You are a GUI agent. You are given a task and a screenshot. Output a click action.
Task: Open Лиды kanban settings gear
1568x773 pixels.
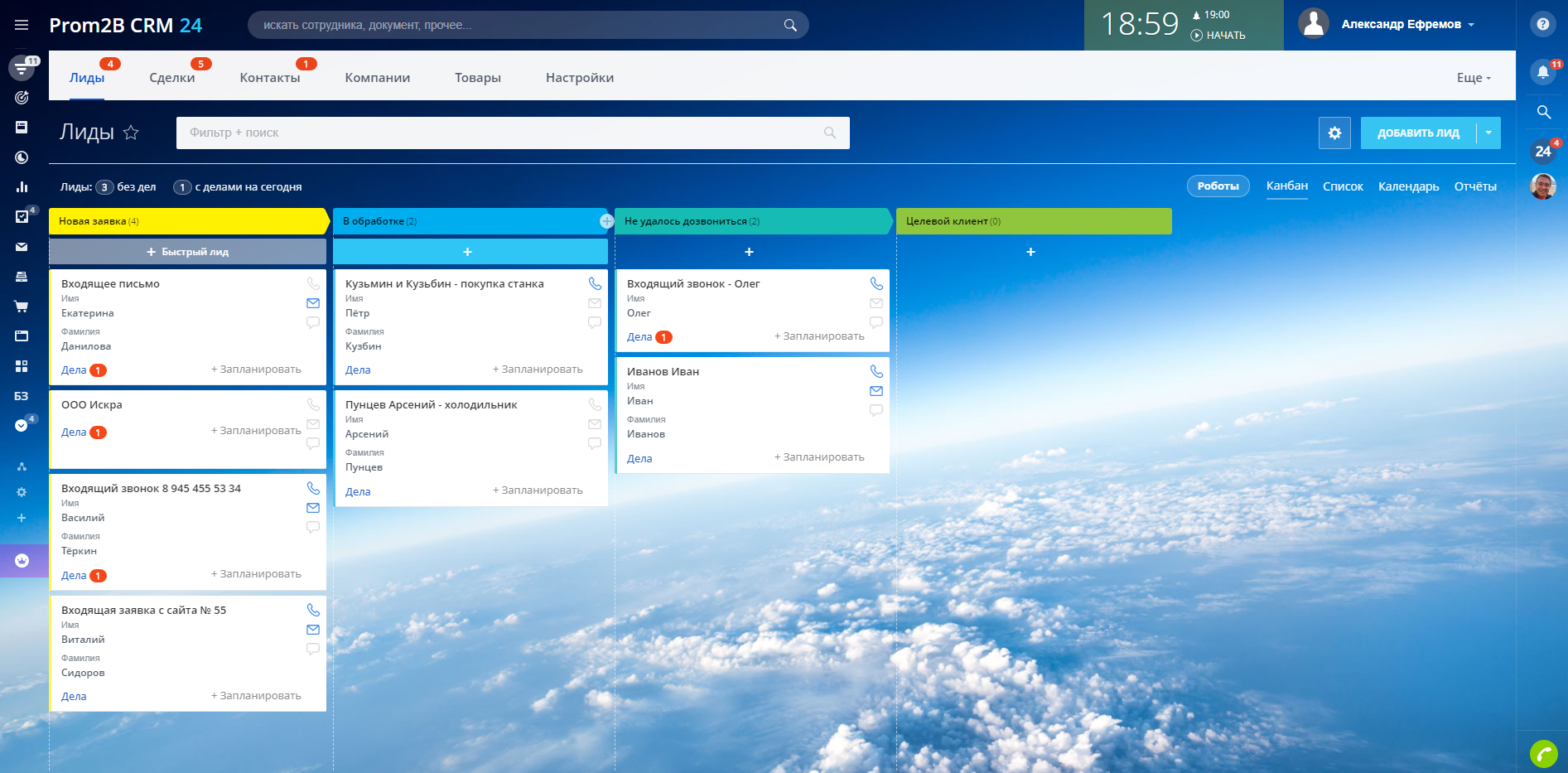pos(1334,133)
